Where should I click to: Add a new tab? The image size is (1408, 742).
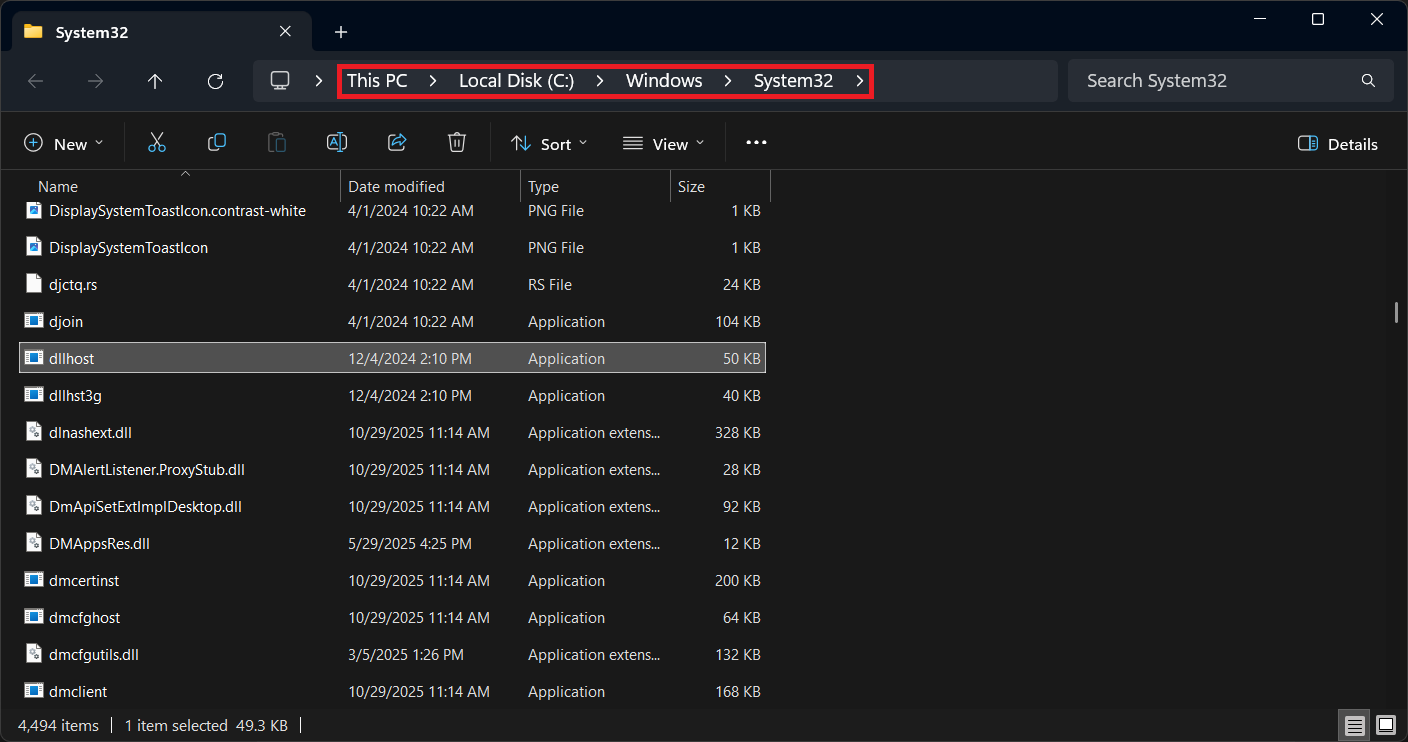pyautogui.click(x=341, y=32)
